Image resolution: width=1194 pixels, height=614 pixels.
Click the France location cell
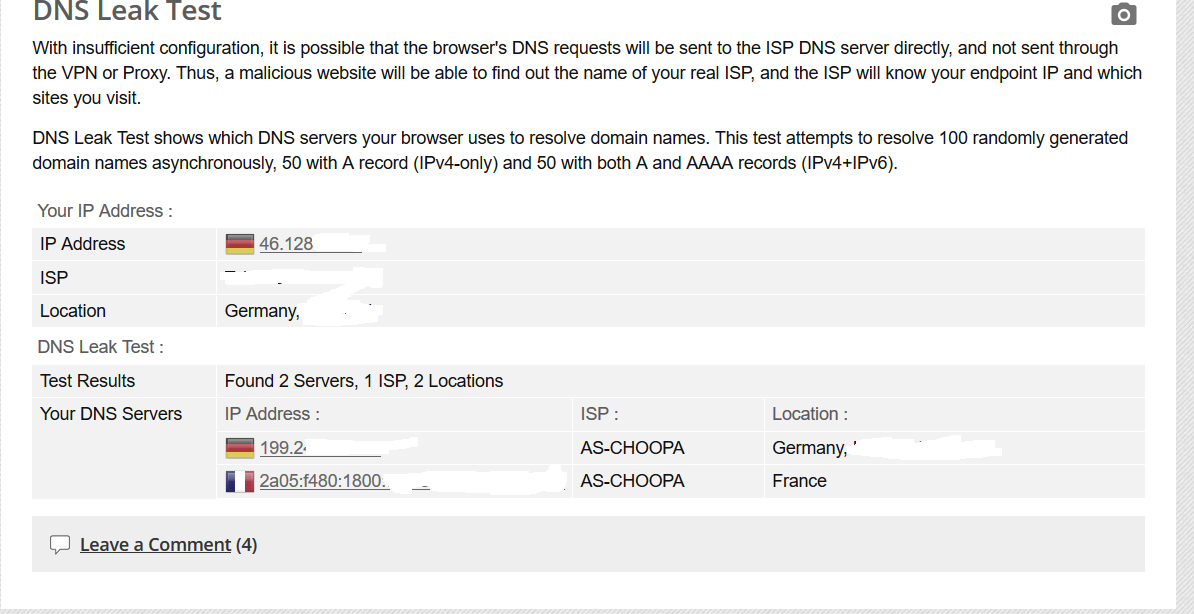(x=799, y=481)
